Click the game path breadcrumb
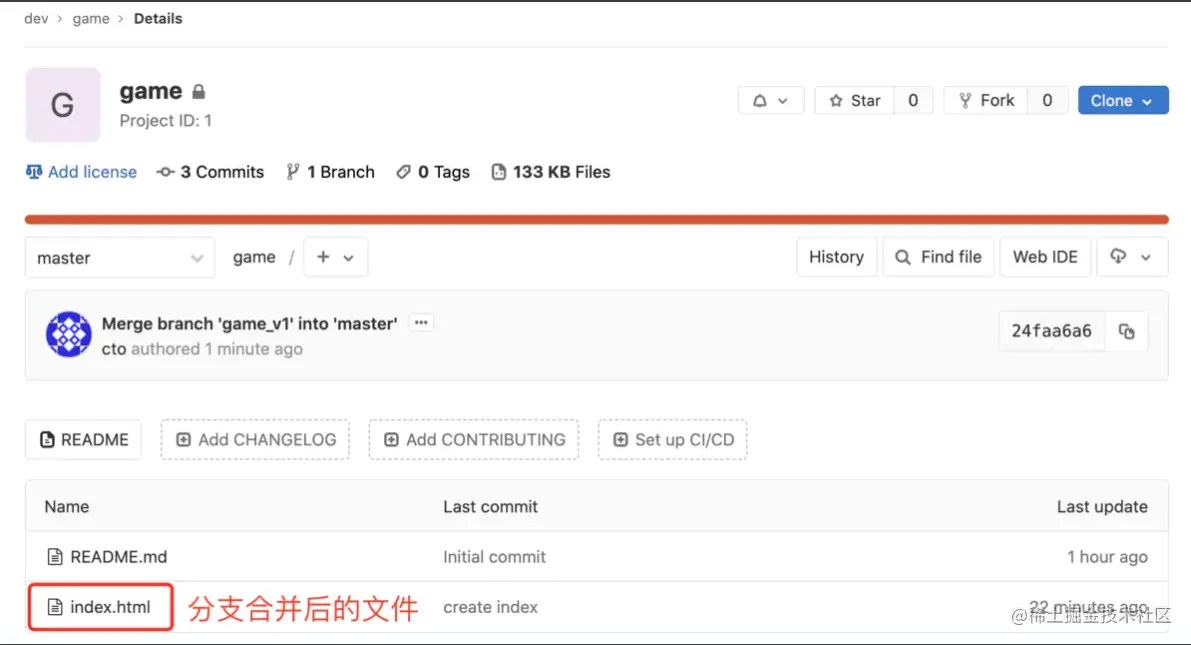Screen dimensions: 1191x645 tap(254, 257)
